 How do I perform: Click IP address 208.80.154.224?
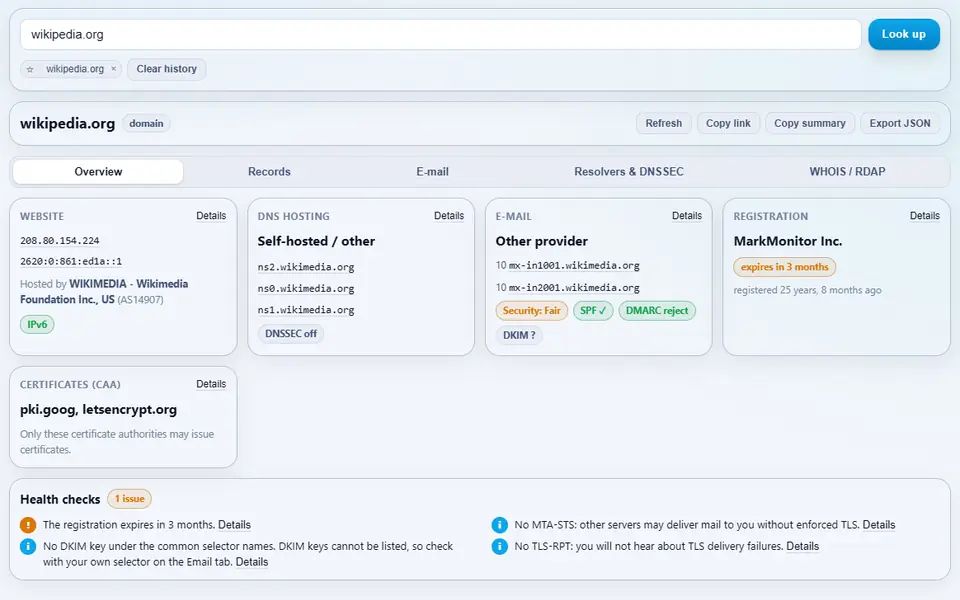(59, 241)
